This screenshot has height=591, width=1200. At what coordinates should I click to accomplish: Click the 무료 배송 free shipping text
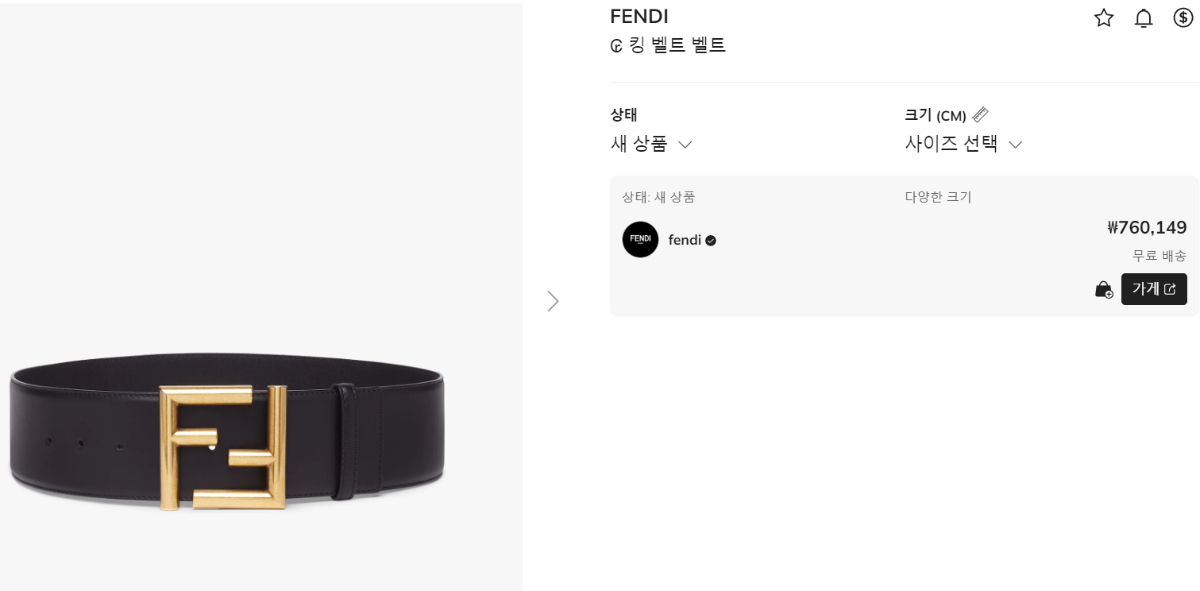click(1159, 256)
